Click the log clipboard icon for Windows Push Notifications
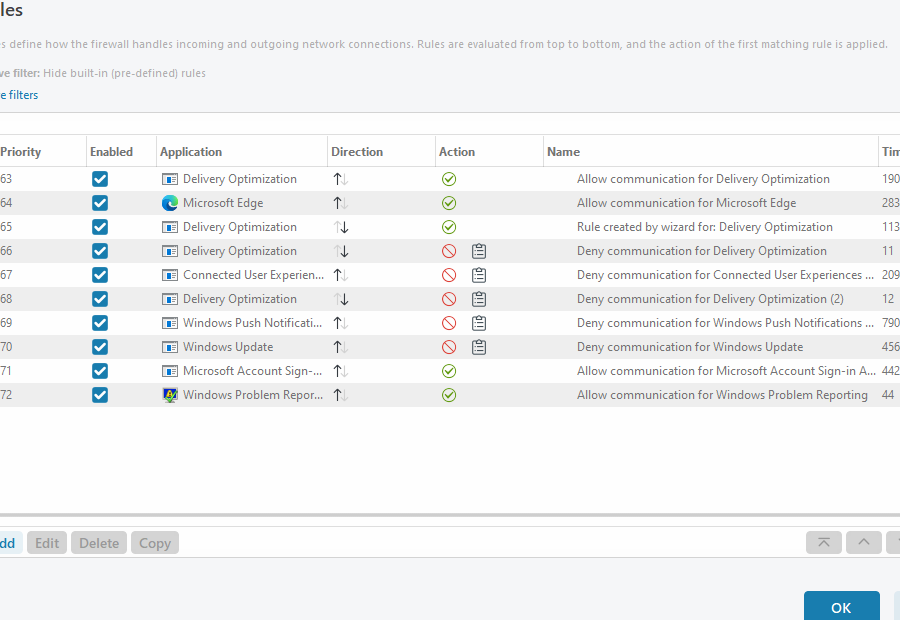Image resolution: width=900 pixels, height=620 pixels. (479, 323)
